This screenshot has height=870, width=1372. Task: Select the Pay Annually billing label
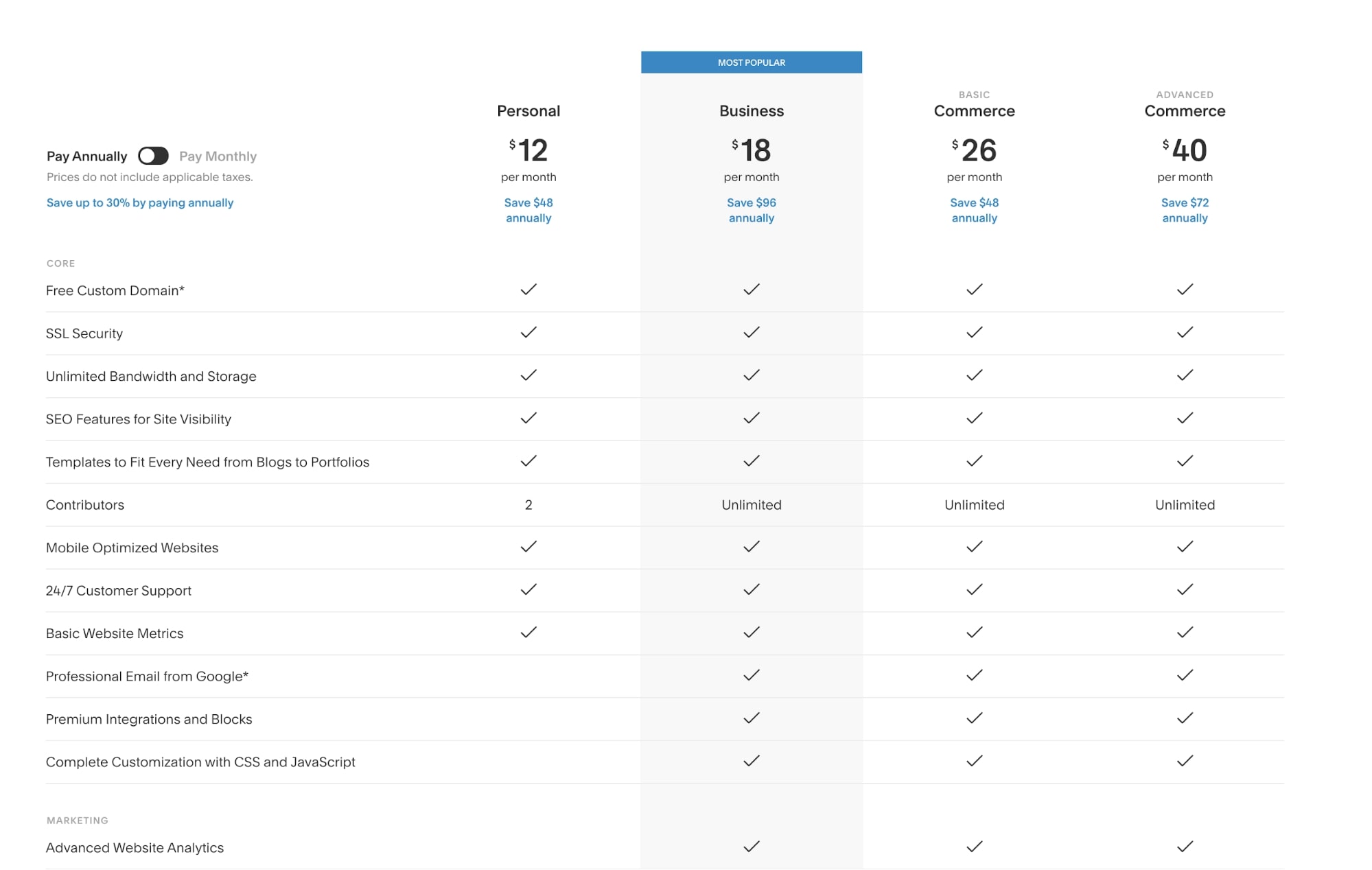87,156
